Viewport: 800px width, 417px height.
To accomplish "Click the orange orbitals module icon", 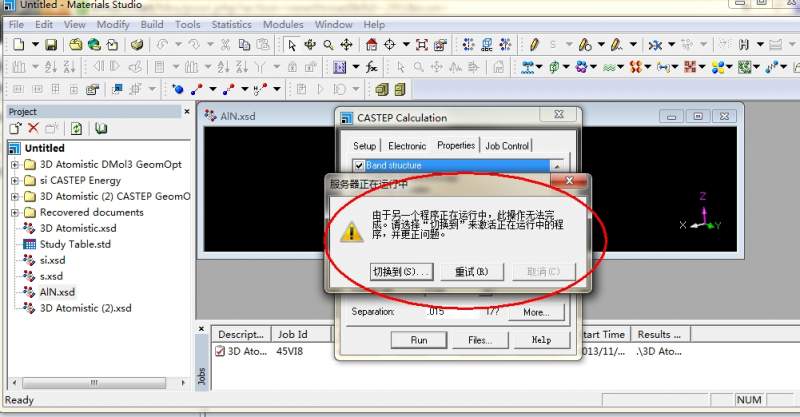I will (636, 67).
